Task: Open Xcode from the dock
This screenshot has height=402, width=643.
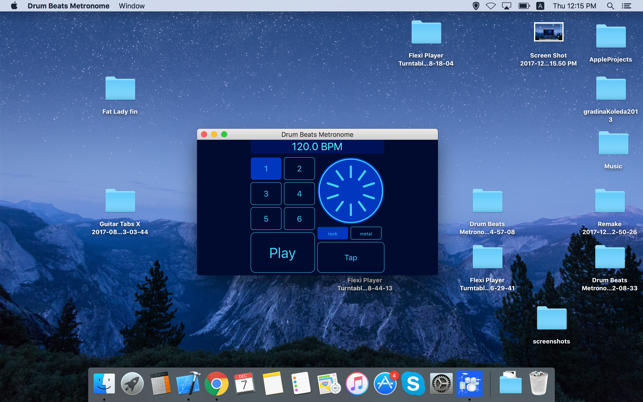Action: coord(188,383)
